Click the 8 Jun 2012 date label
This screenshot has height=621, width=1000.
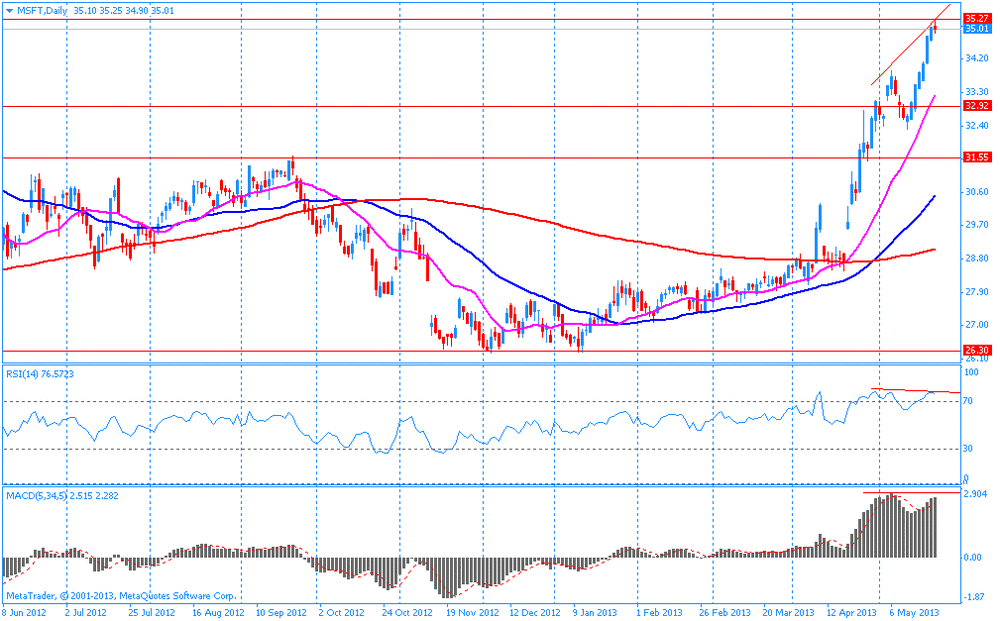tap(24, 613)
